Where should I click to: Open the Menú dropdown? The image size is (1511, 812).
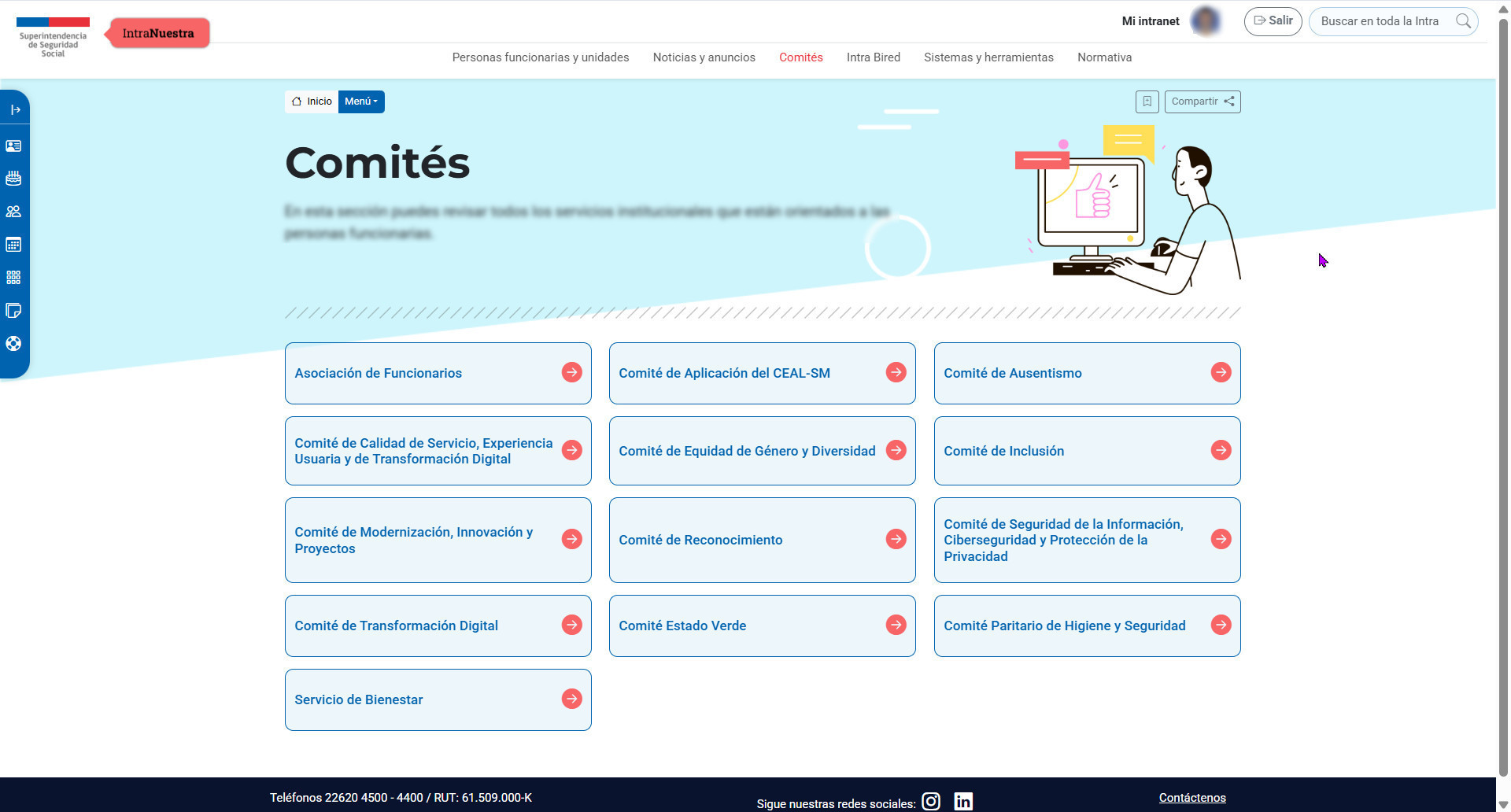click(x=361, y=101)
